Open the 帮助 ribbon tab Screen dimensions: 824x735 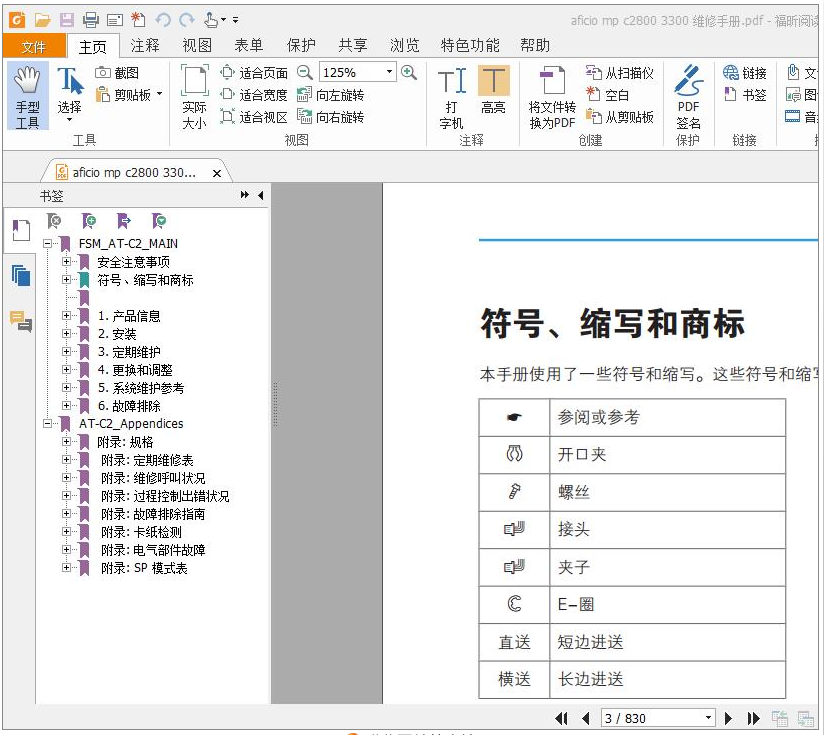pyautogui.click(x=534, y=46)
